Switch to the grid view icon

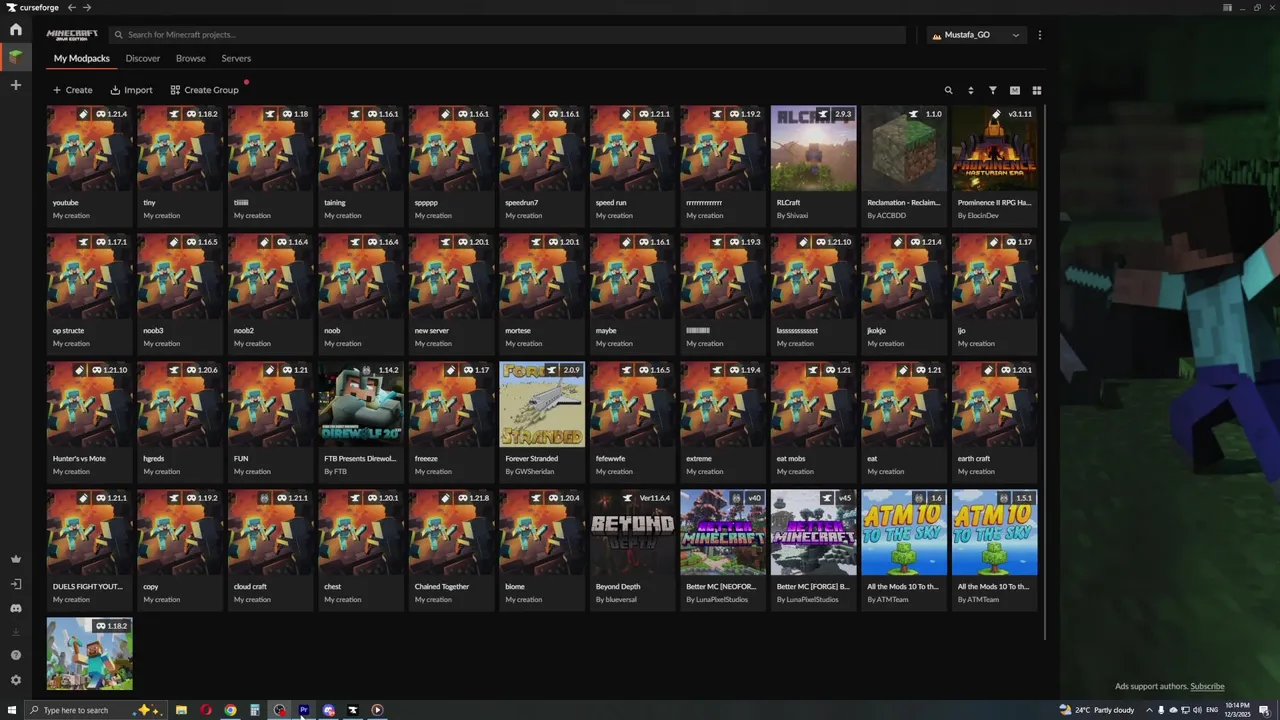coord(1036,90)
